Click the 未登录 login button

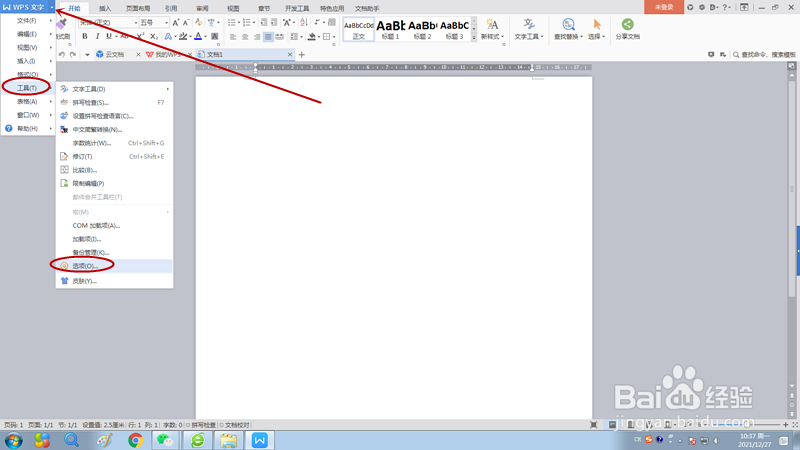pos(664,7)
